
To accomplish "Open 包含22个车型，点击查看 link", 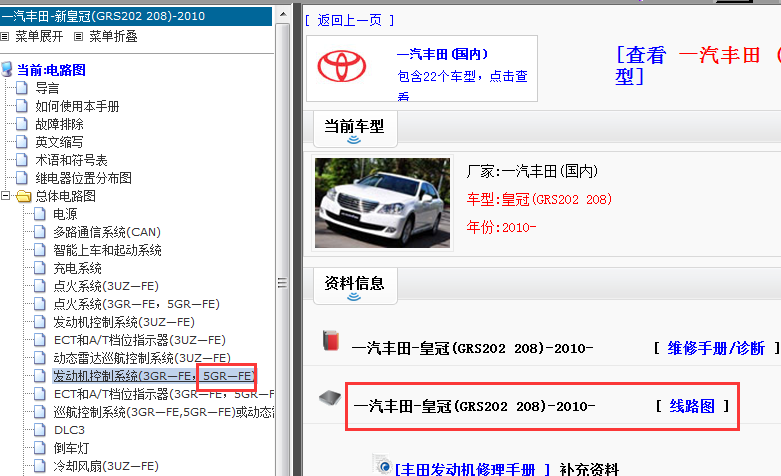I will [x=462, y=86].
